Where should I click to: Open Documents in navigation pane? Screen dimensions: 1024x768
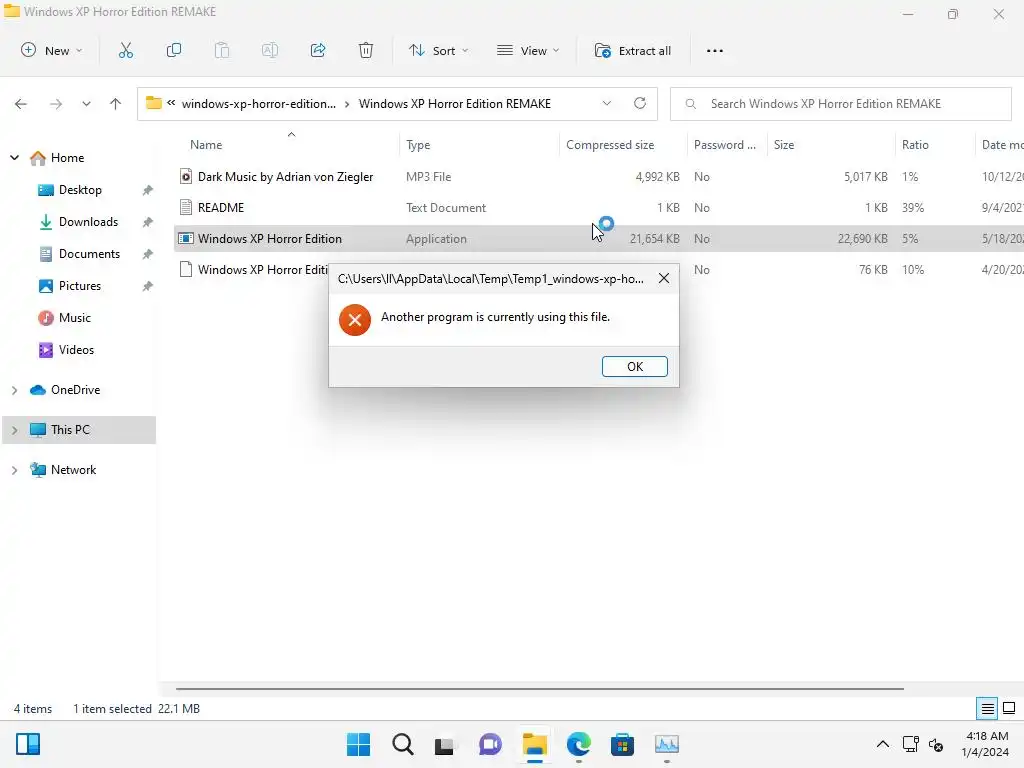point(79,254)
